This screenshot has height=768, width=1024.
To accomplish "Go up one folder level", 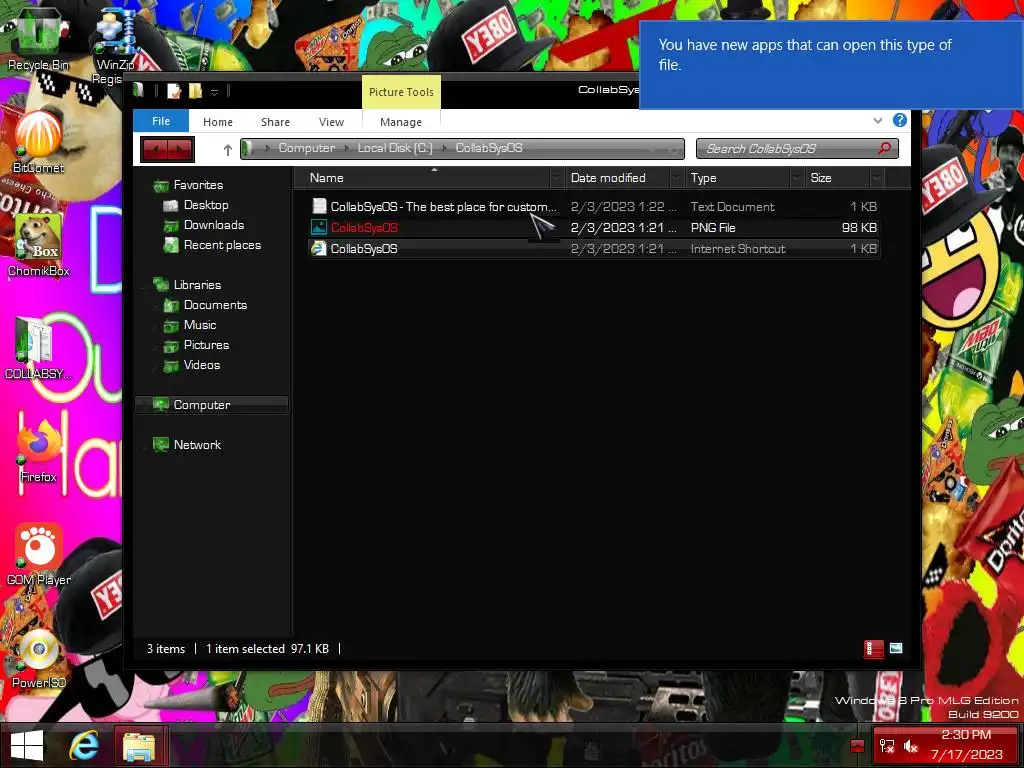I will click(227, 150).
